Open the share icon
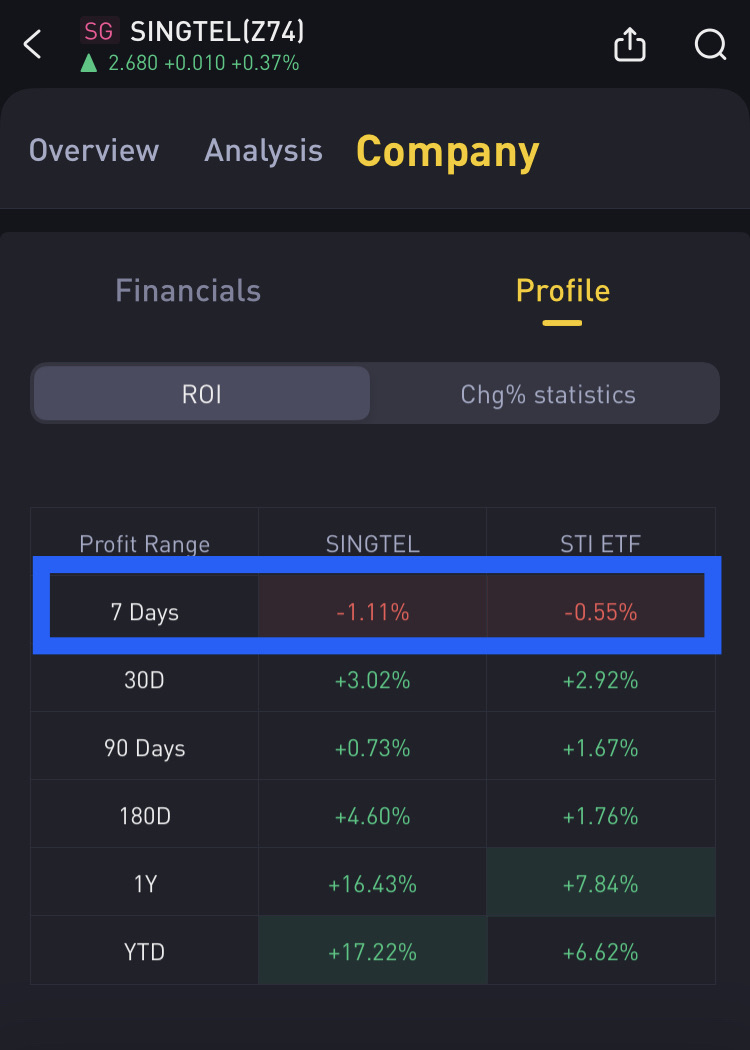The image size is (750, 1050). 629,44
